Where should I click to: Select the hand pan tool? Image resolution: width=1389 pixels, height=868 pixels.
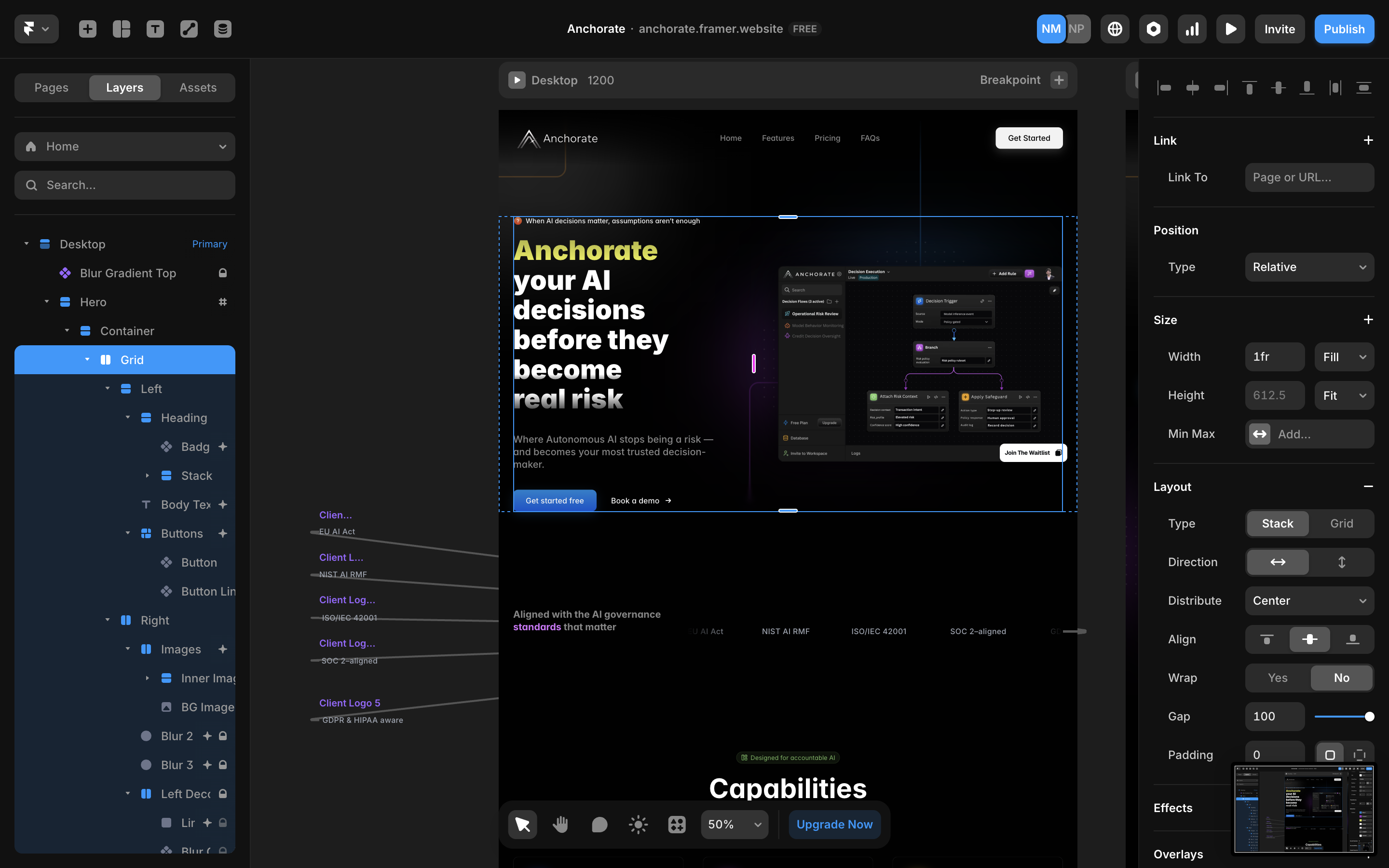tap(560, 825)
